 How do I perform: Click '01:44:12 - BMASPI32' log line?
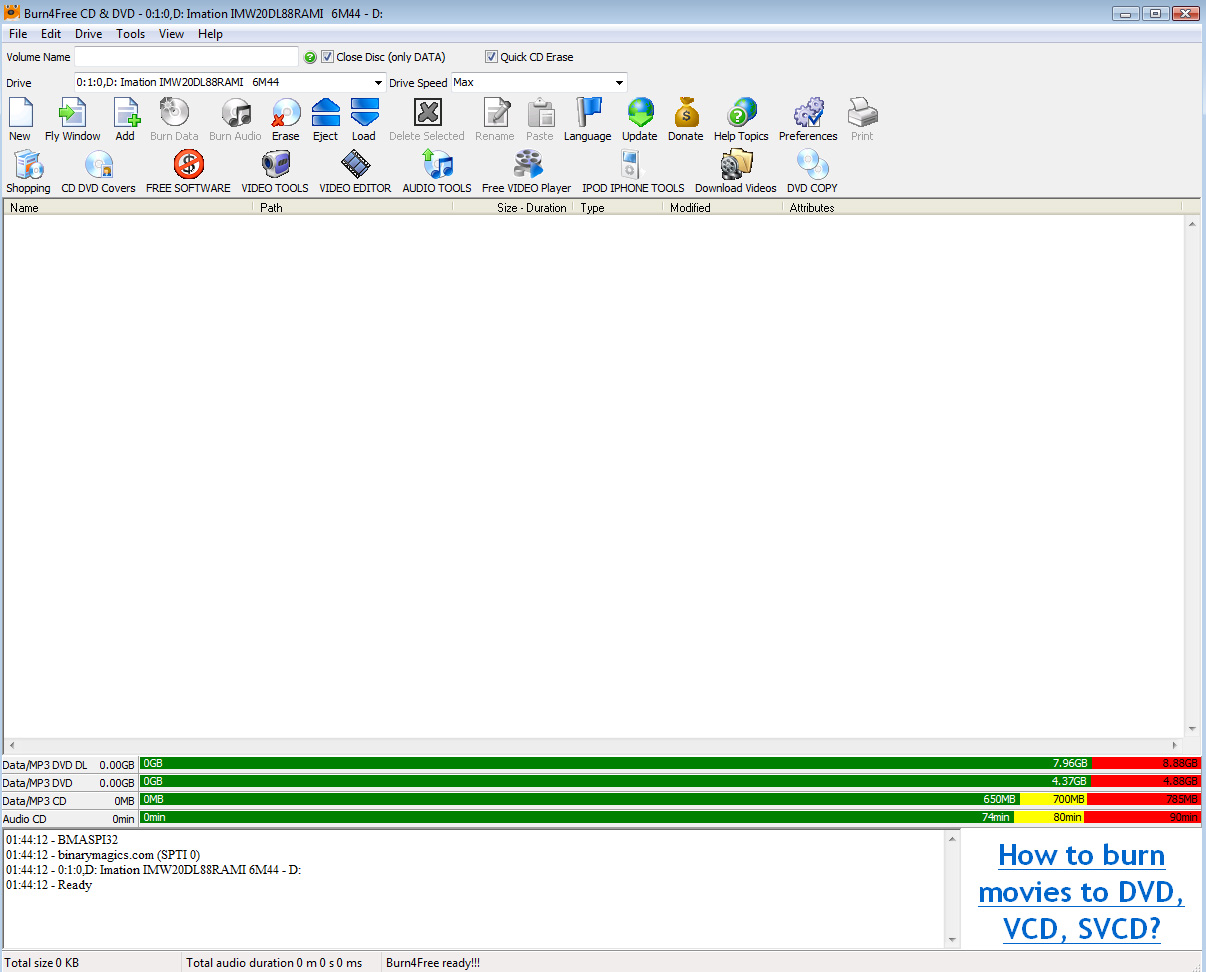61,840
